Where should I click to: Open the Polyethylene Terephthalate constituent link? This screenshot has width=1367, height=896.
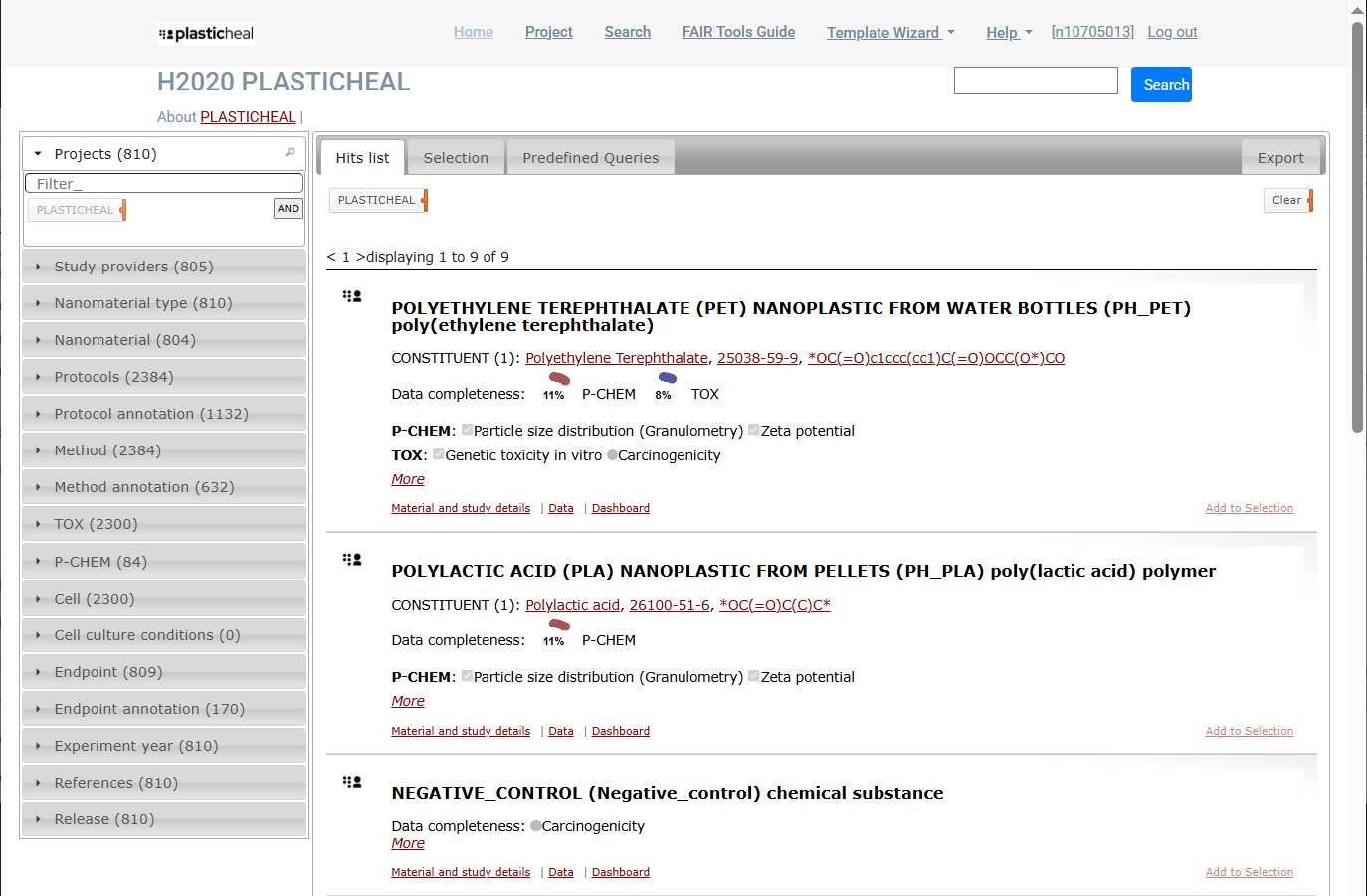(x=616, y=358)
